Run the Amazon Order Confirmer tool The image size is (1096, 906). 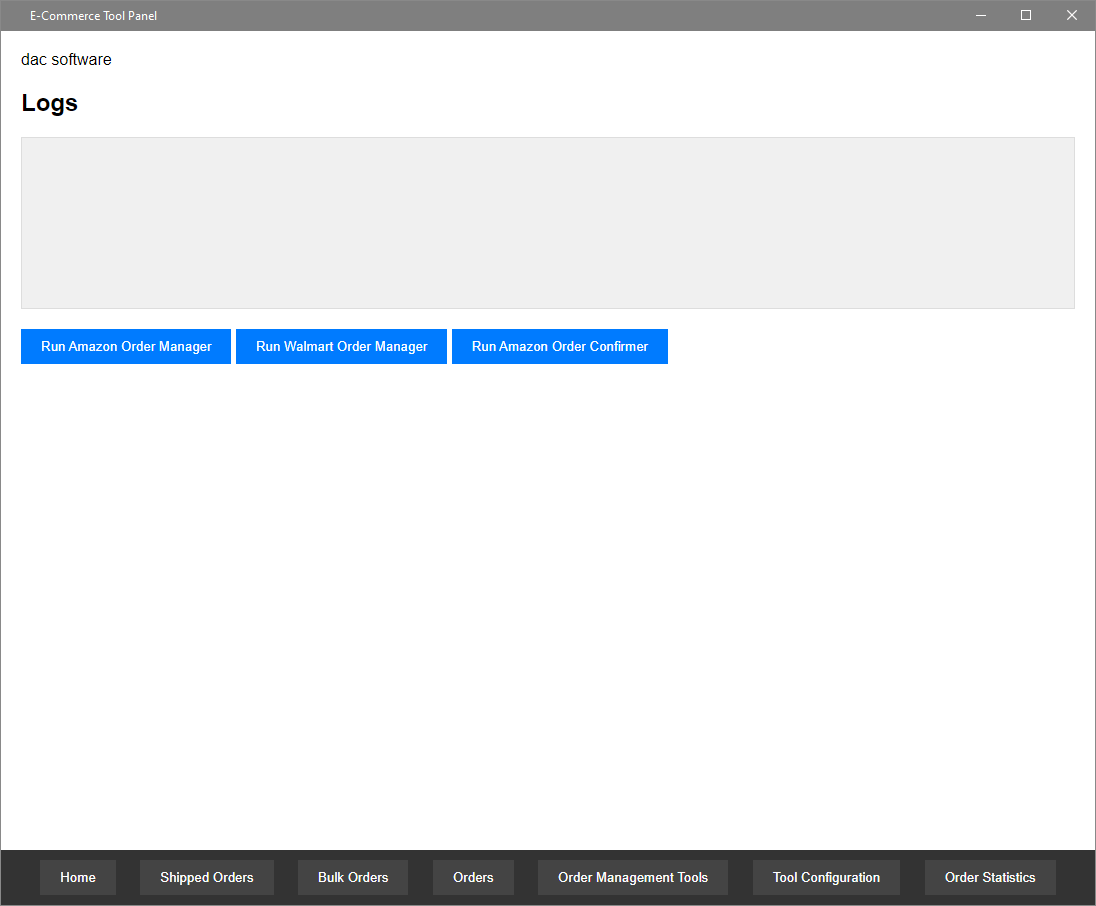tap(559, 346)
